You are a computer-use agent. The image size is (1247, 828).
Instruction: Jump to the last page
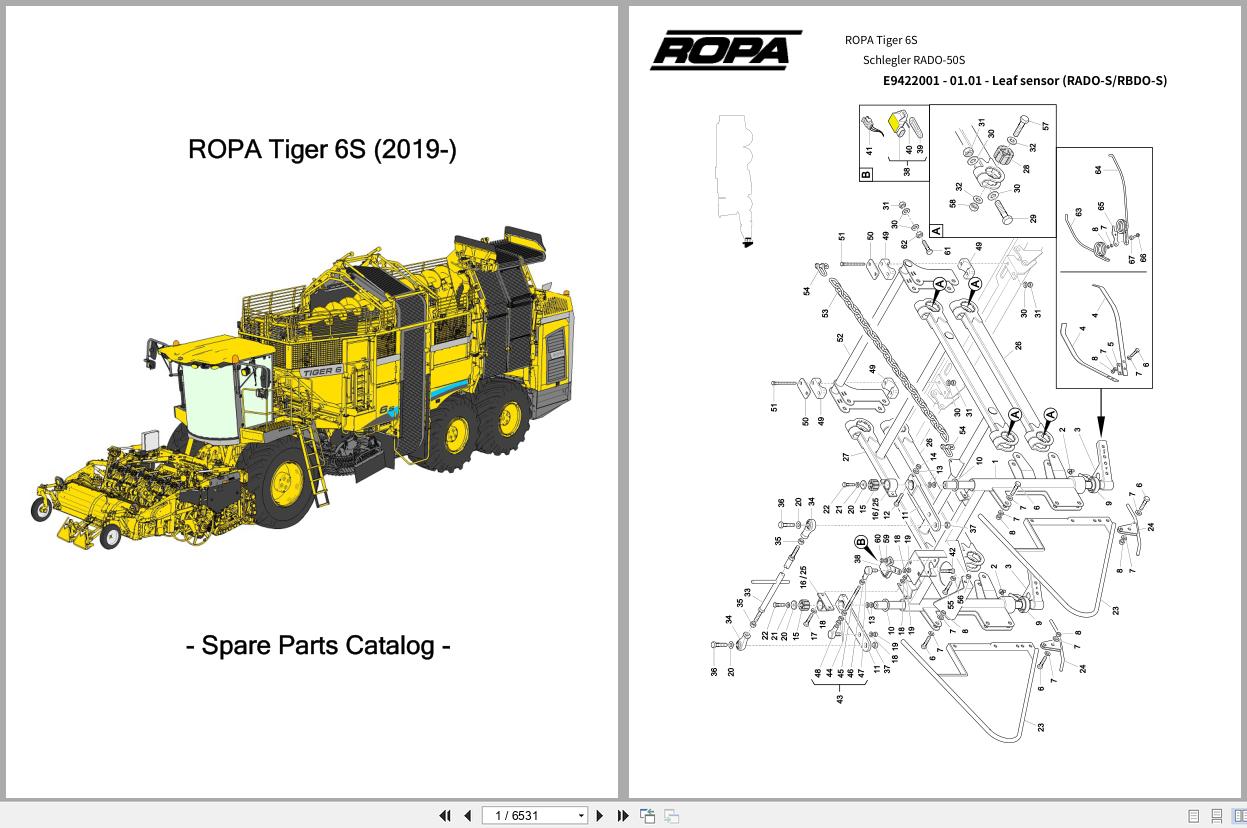point(623,816)
